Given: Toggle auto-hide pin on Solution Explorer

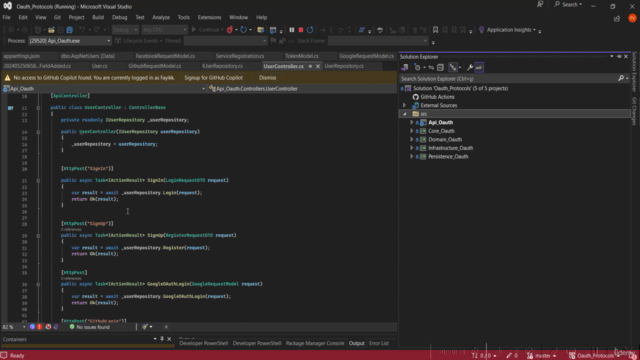Looking at the screenshot, I should tap(619, 56).
